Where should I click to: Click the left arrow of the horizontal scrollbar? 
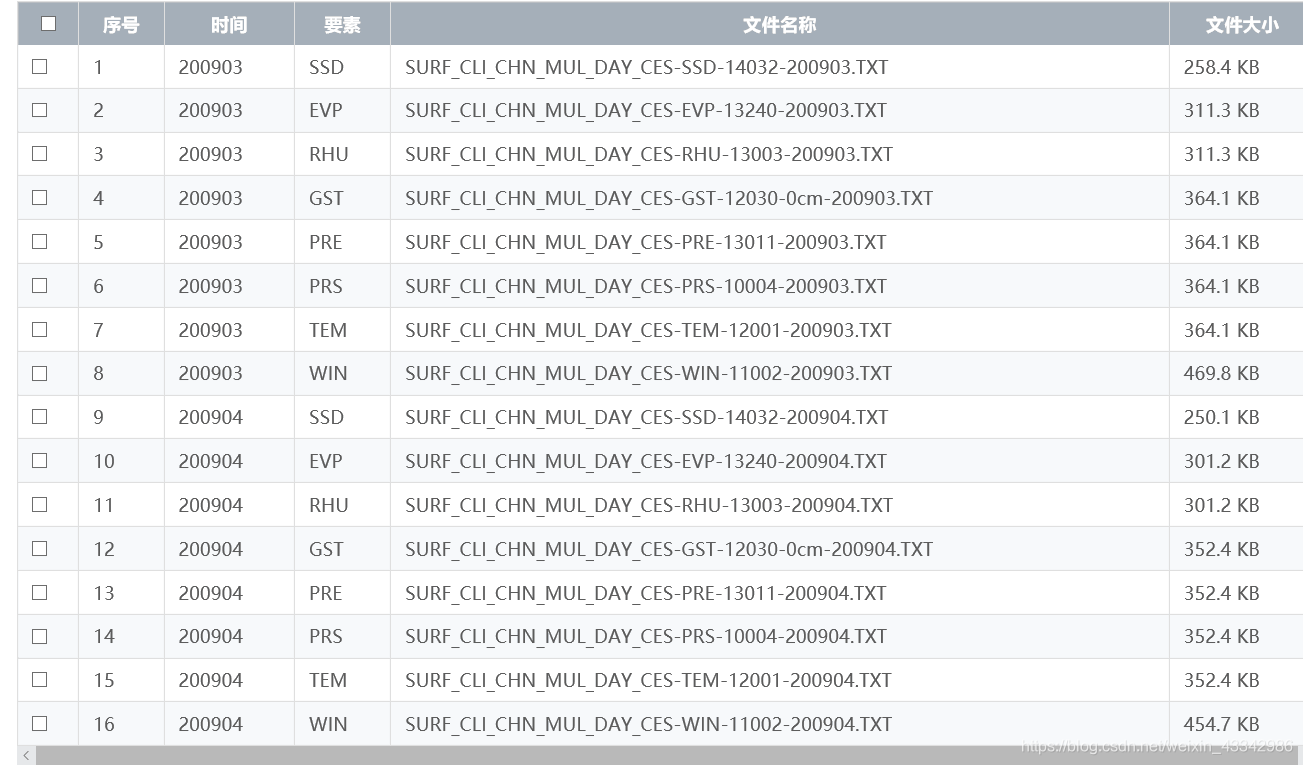pos(27,755)
